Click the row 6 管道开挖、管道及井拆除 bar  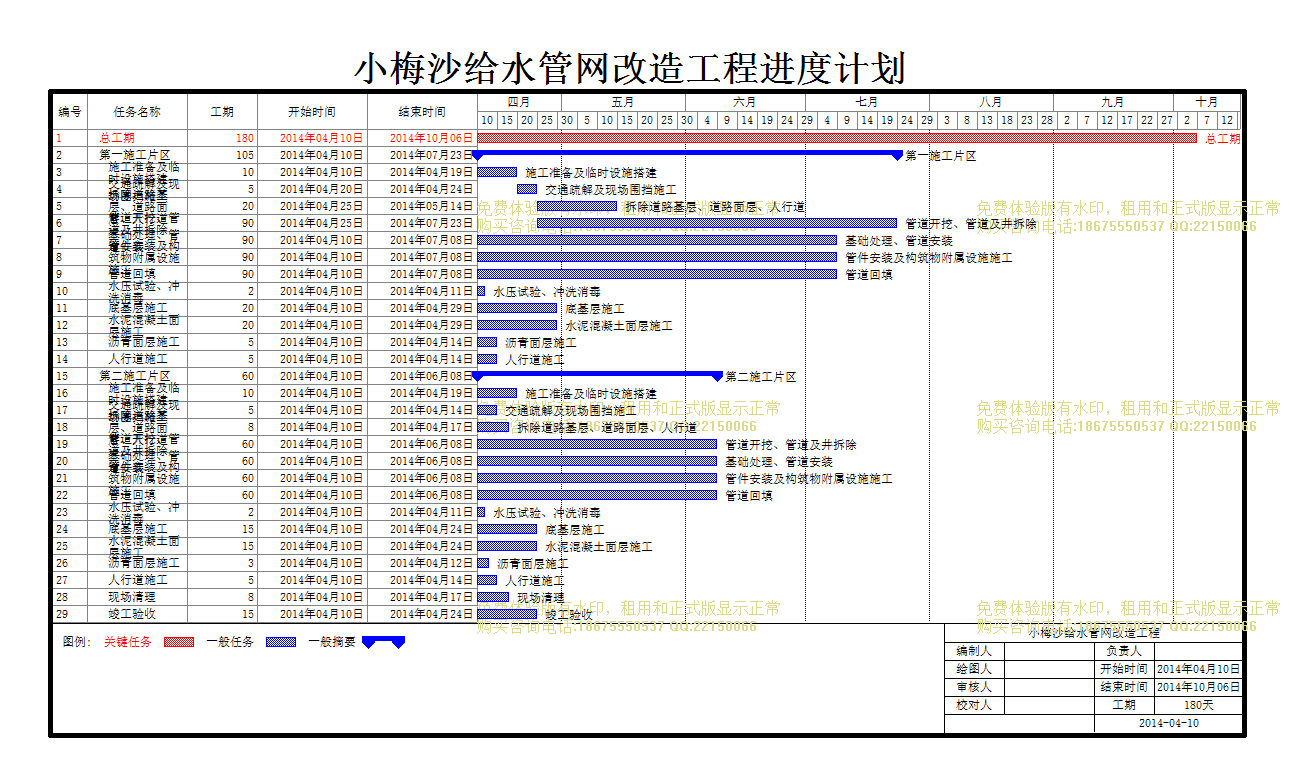717,223
